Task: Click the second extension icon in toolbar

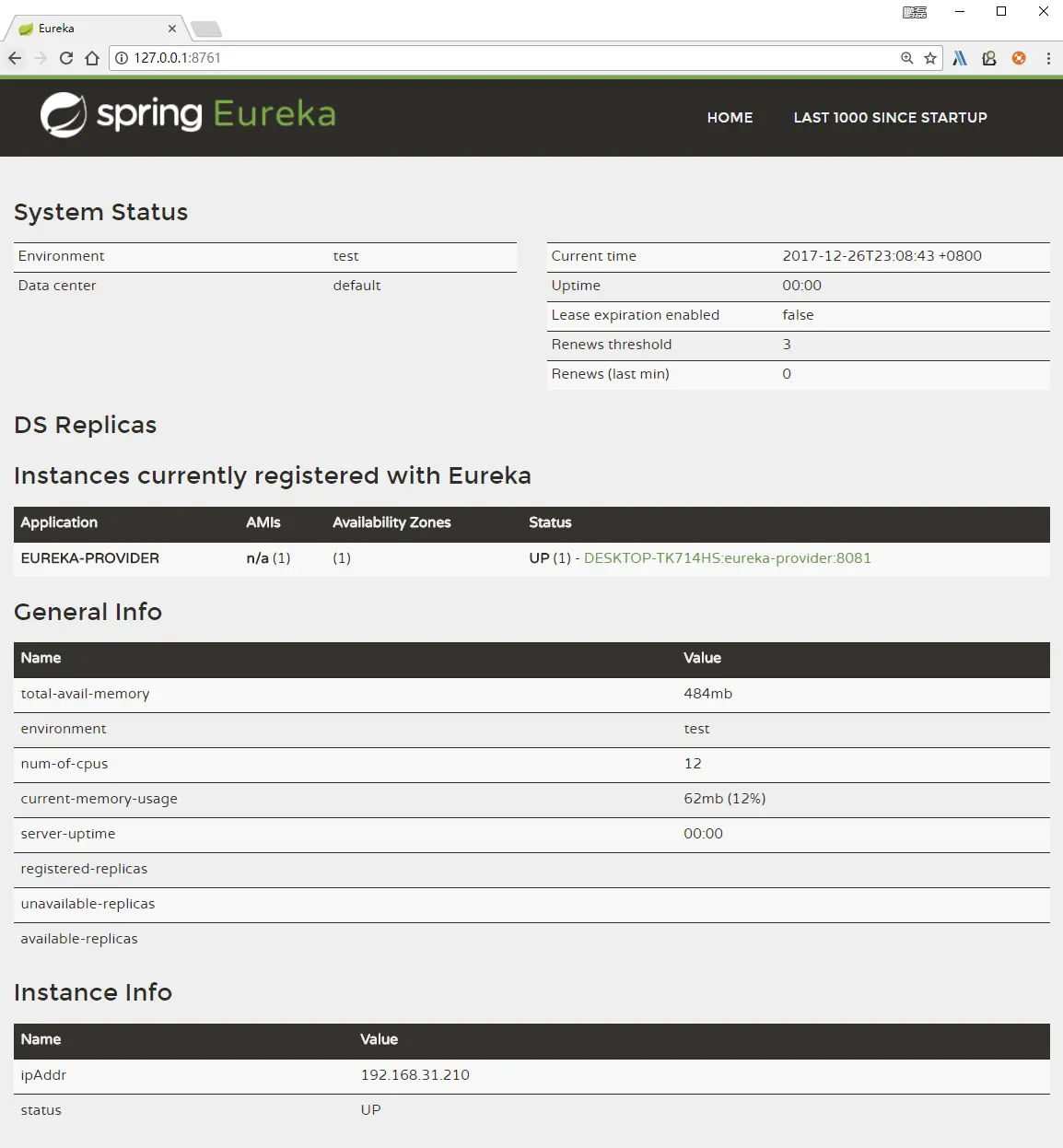Action: click(x=989, y=58)
